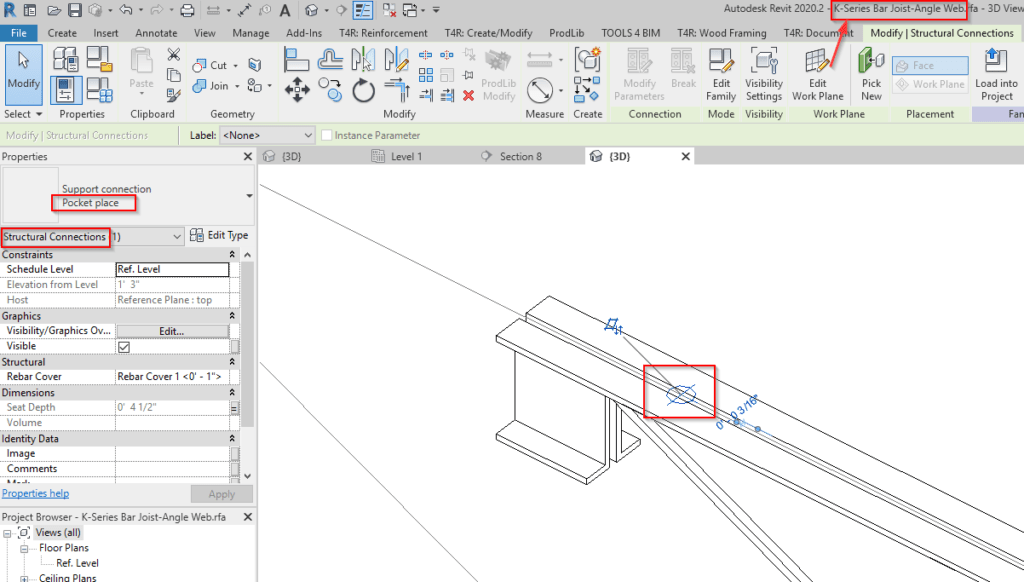Close the active {3D} view tab
The height and width of the screenshot is (582, 1024).
pos(686,157)
